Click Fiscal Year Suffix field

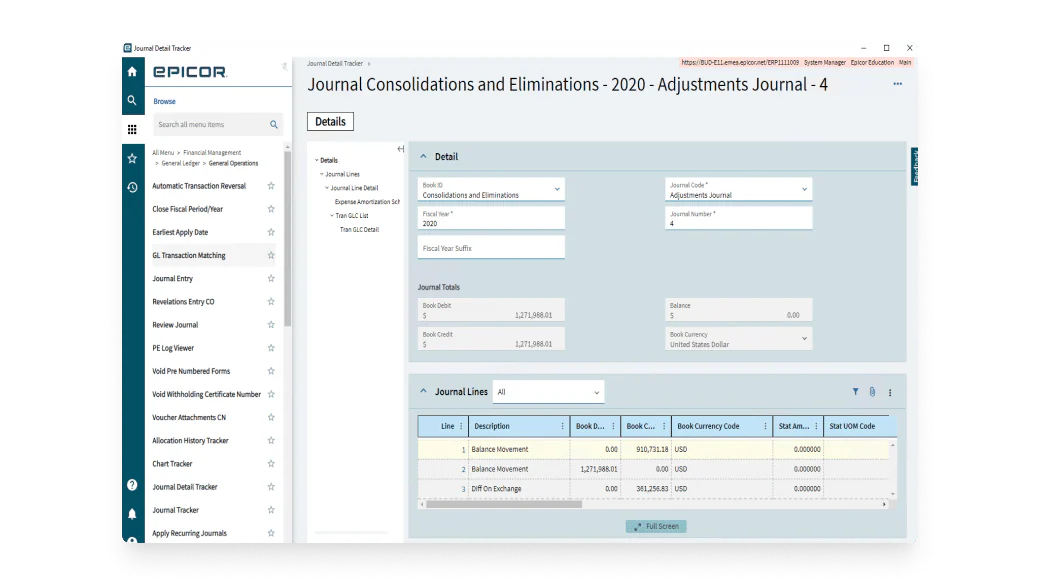(x=491, y=247)
